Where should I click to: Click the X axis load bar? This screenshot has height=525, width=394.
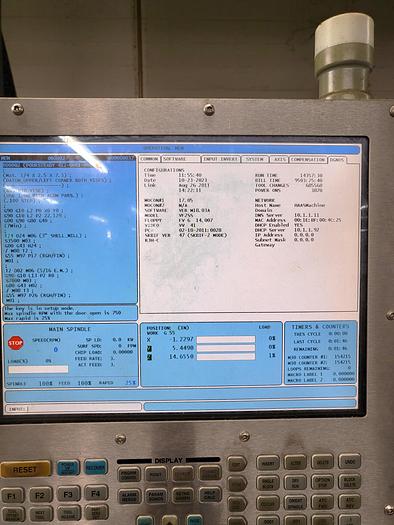click(x=226, y=340)
